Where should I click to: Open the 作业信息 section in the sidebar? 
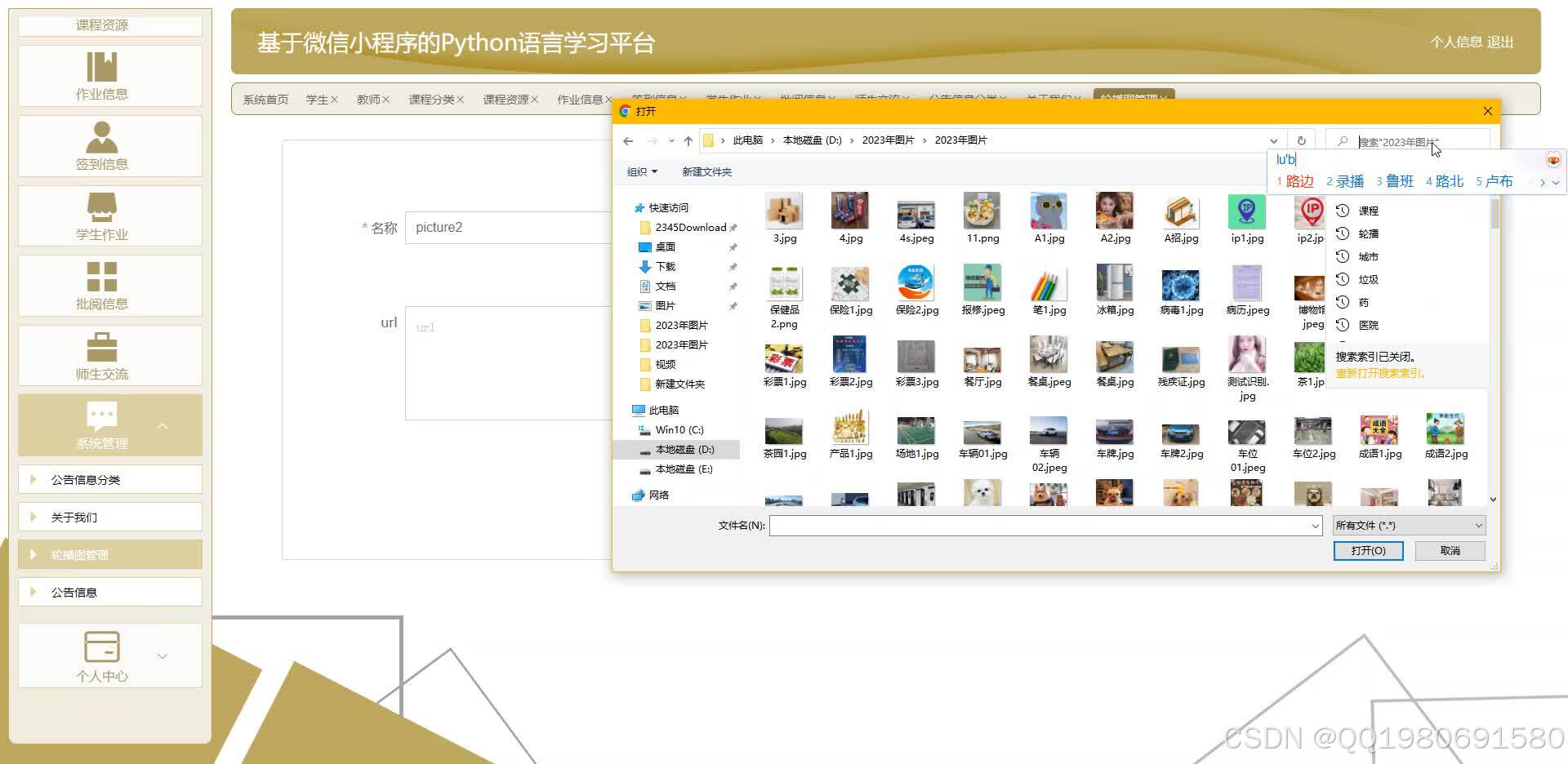coord(100,75)
